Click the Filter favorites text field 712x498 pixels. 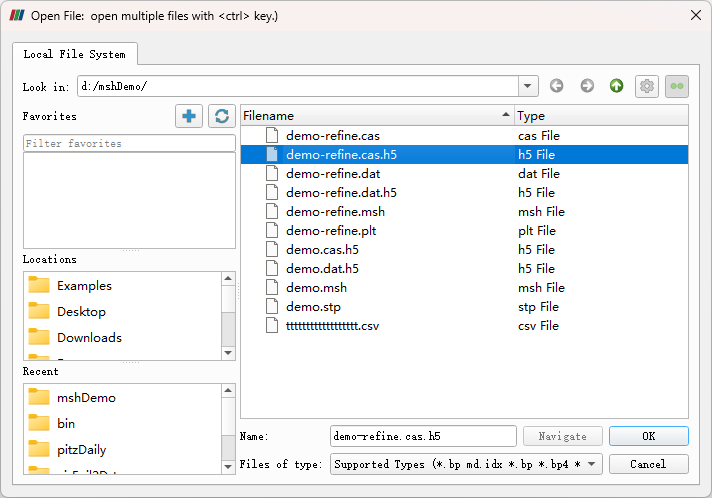[x=128, y=143]
